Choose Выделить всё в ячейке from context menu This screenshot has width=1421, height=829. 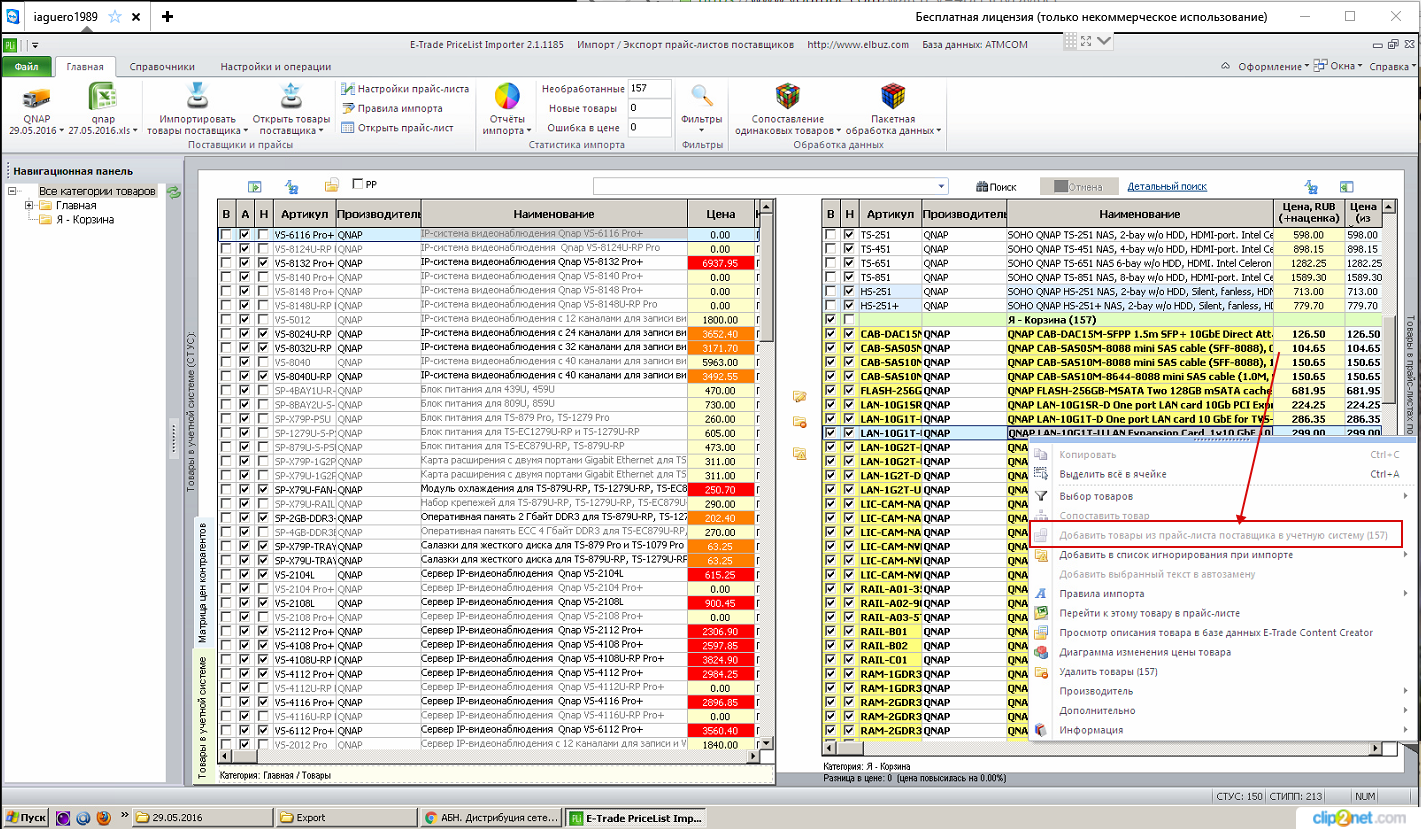point(1220,474)
